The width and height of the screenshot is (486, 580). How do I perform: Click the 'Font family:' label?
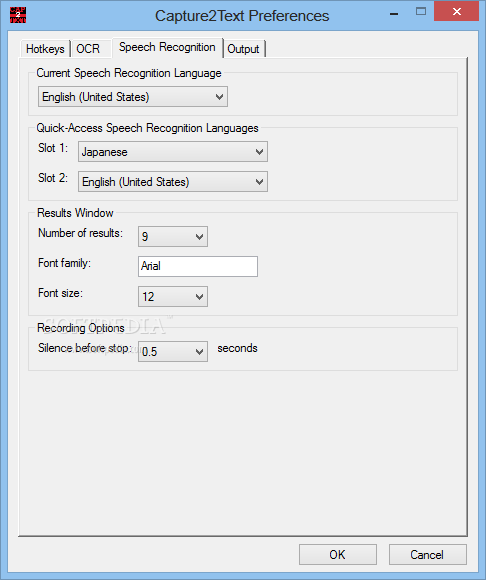click(x=64, y=263)
